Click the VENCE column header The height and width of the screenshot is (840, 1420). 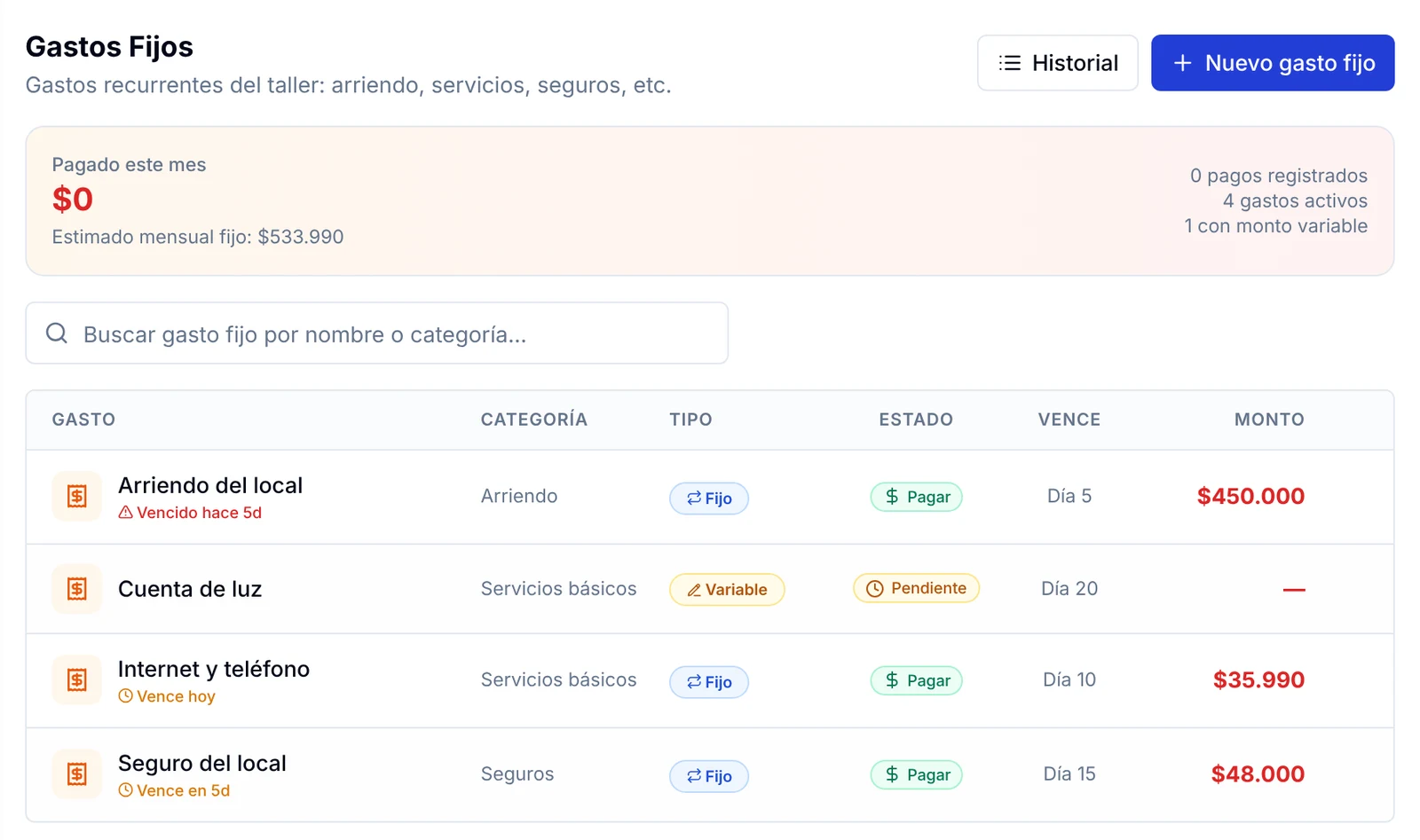[x=1069, y=420]
